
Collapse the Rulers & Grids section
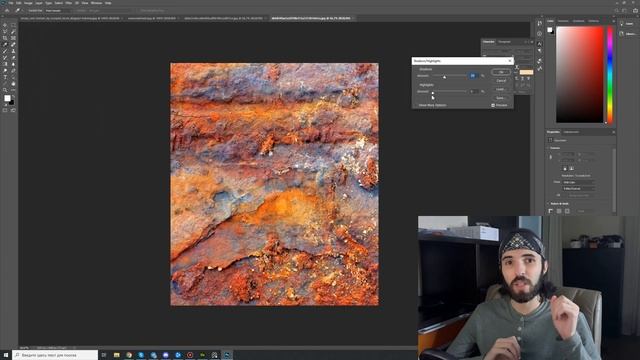(x=548, y=203)
